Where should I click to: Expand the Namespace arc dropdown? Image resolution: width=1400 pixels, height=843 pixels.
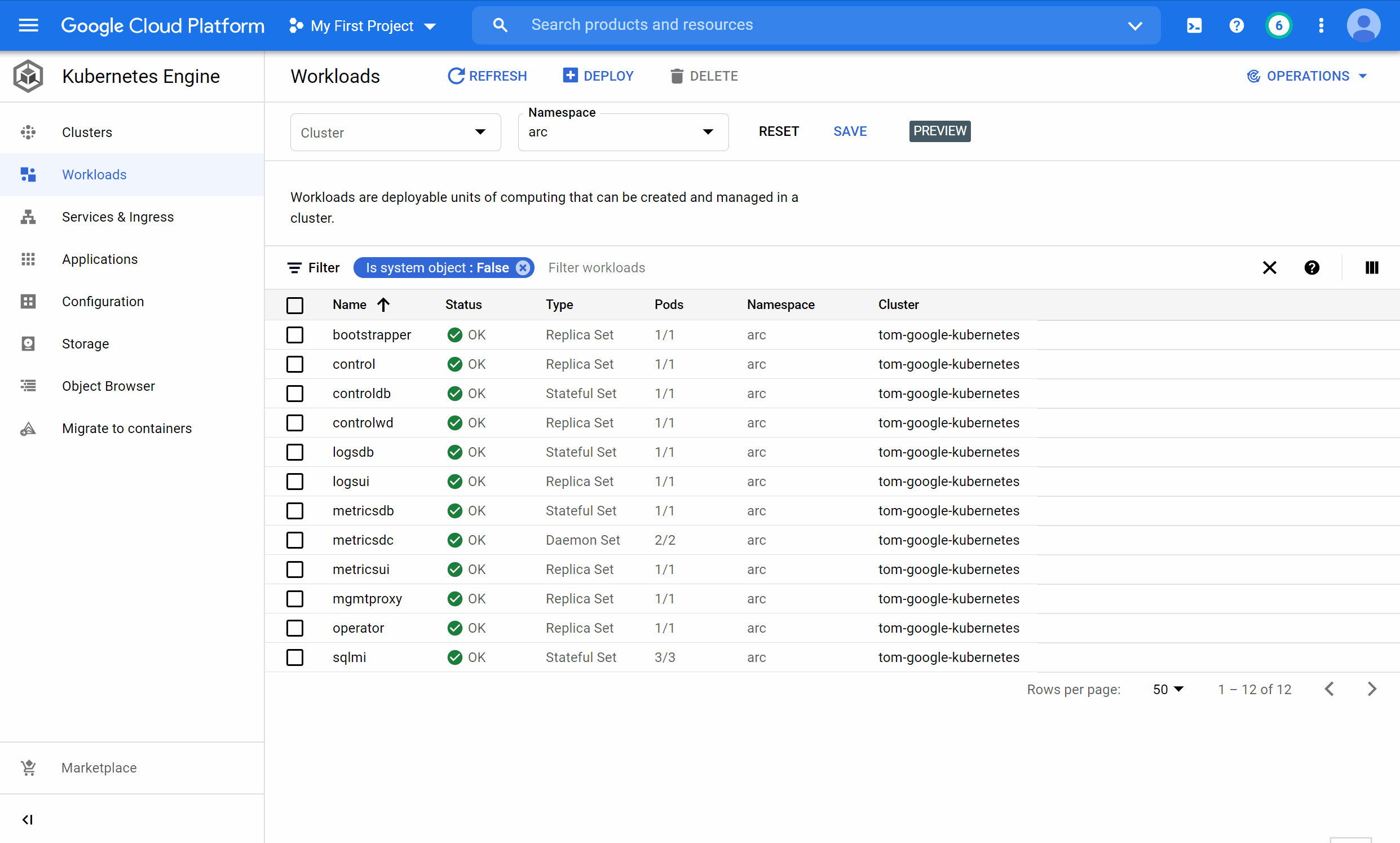click(x=622, y=133)
